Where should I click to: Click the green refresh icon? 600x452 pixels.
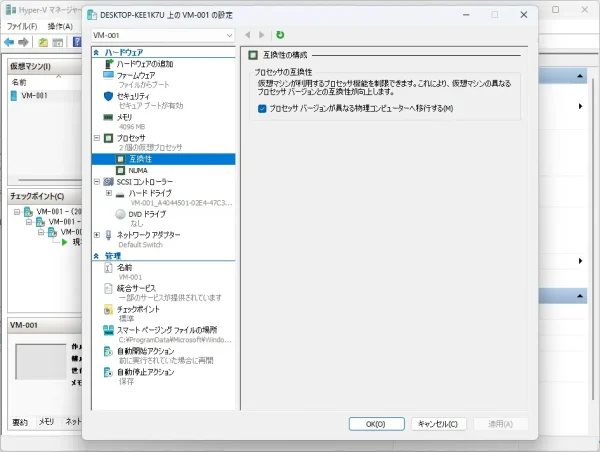280,35
